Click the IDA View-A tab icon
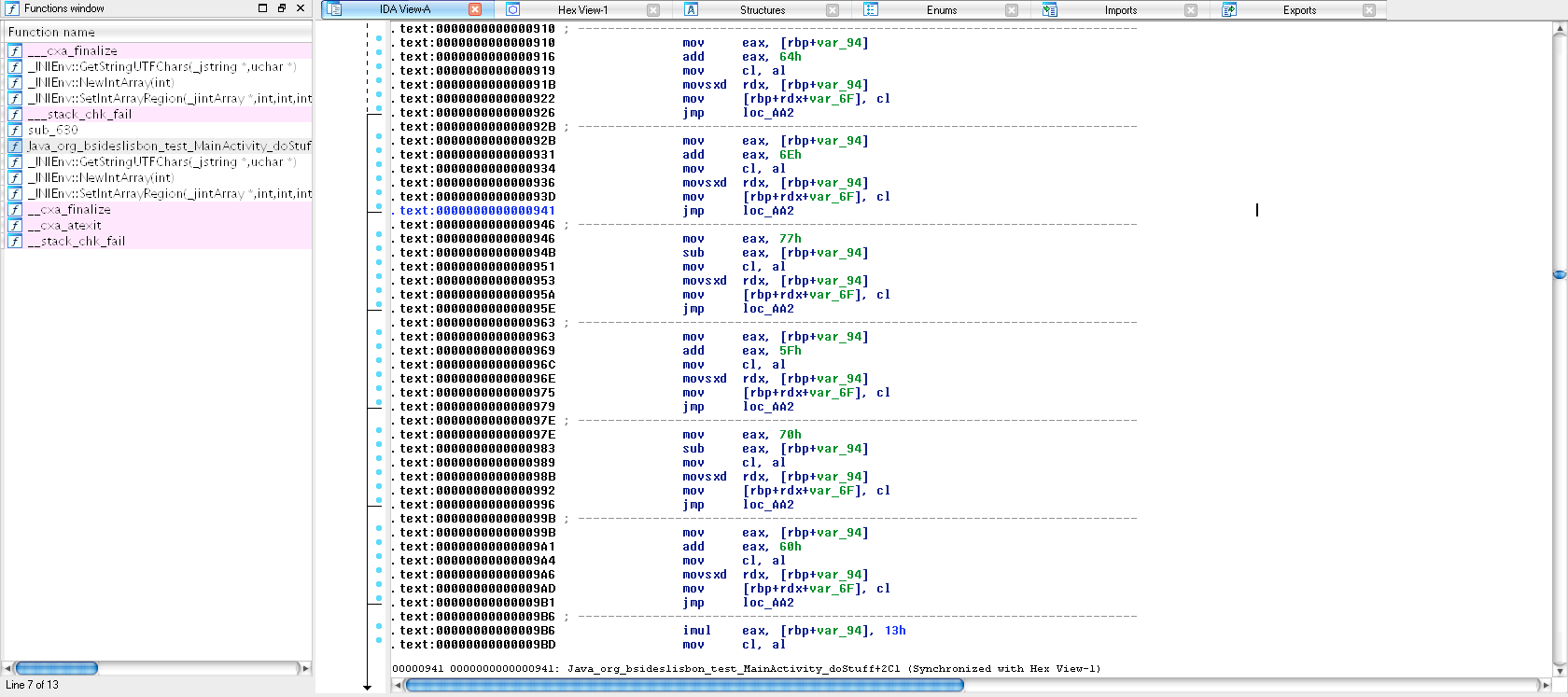This screenshot has height=697, width=1568. [334, 9]
